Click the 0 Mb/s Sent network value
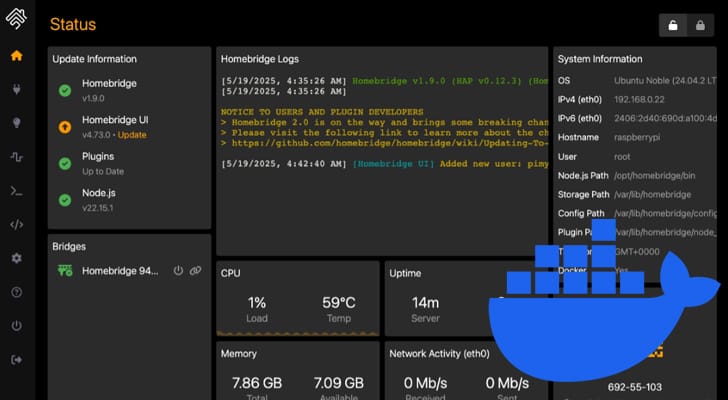Screen dimensions: 728x400 (507, 383)
